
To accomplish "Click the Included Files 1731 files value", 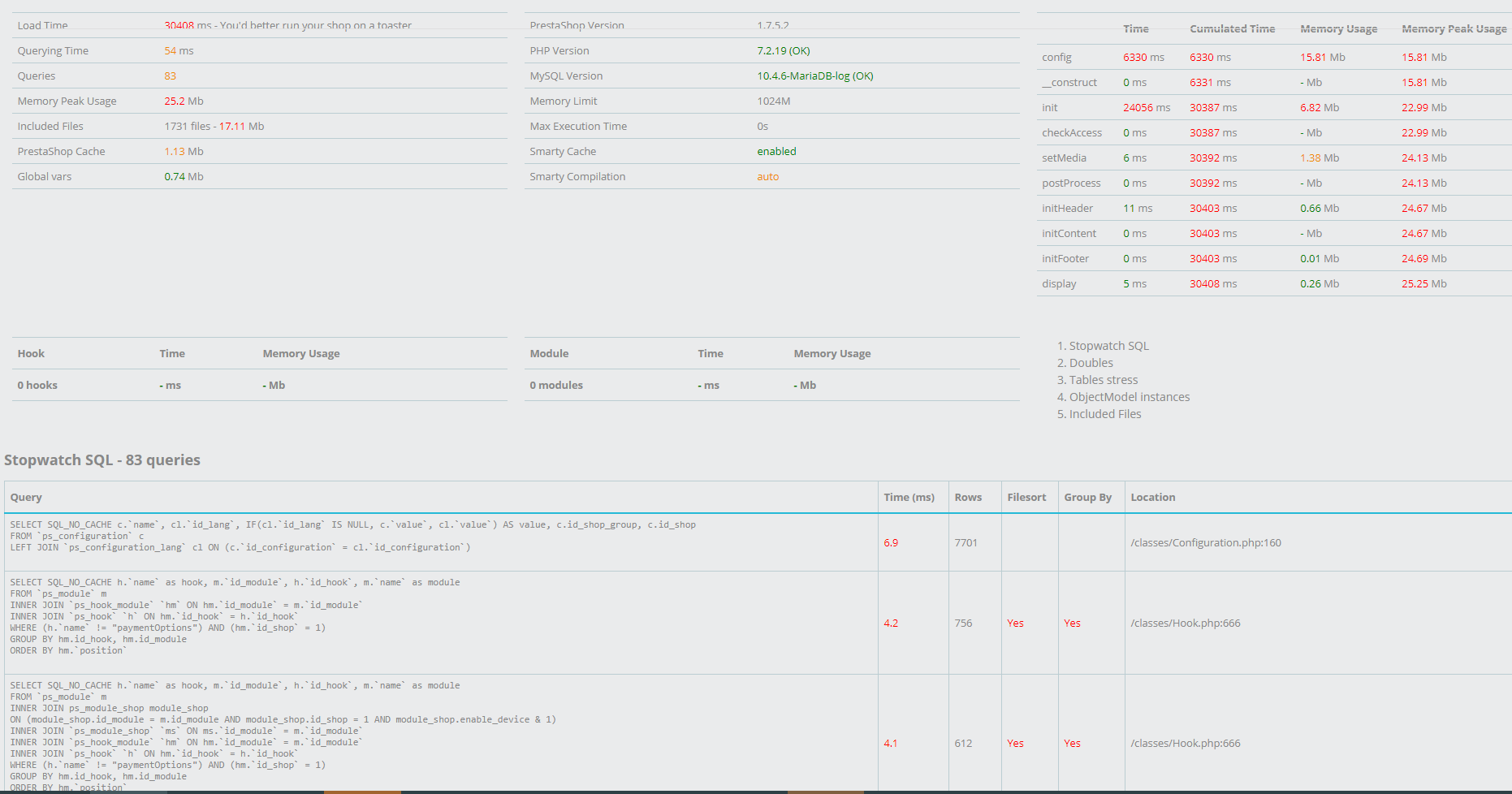I will click(x=187, y=126).
